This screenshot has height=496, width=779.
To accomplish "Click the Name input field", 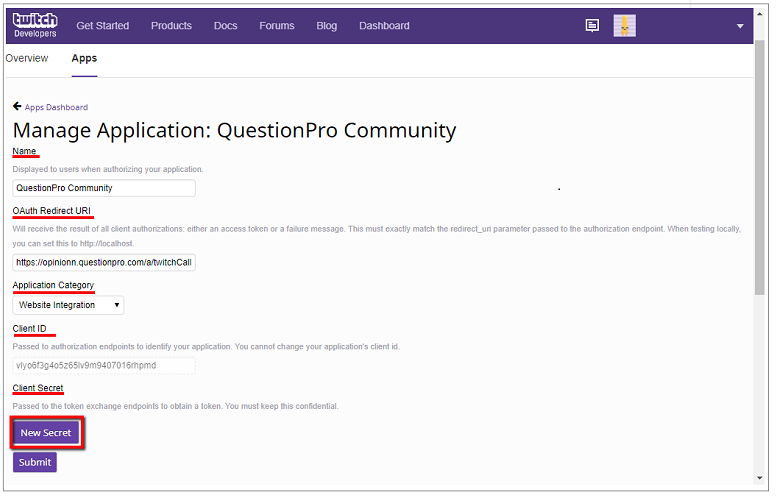I will [x=104, y=188].
